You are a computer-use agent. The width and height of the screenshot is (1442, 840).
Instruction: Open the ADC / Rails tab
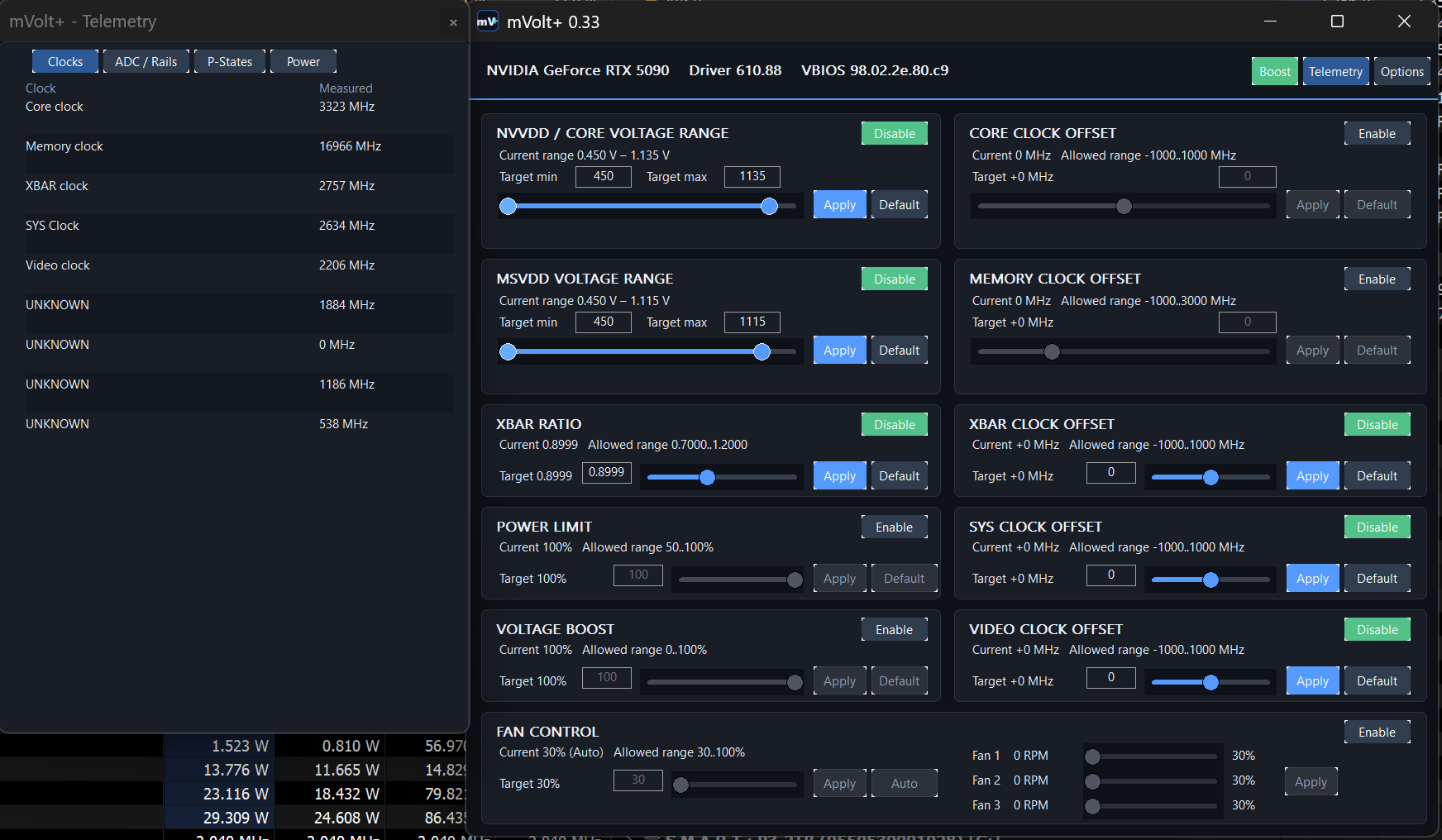(146, 62)
